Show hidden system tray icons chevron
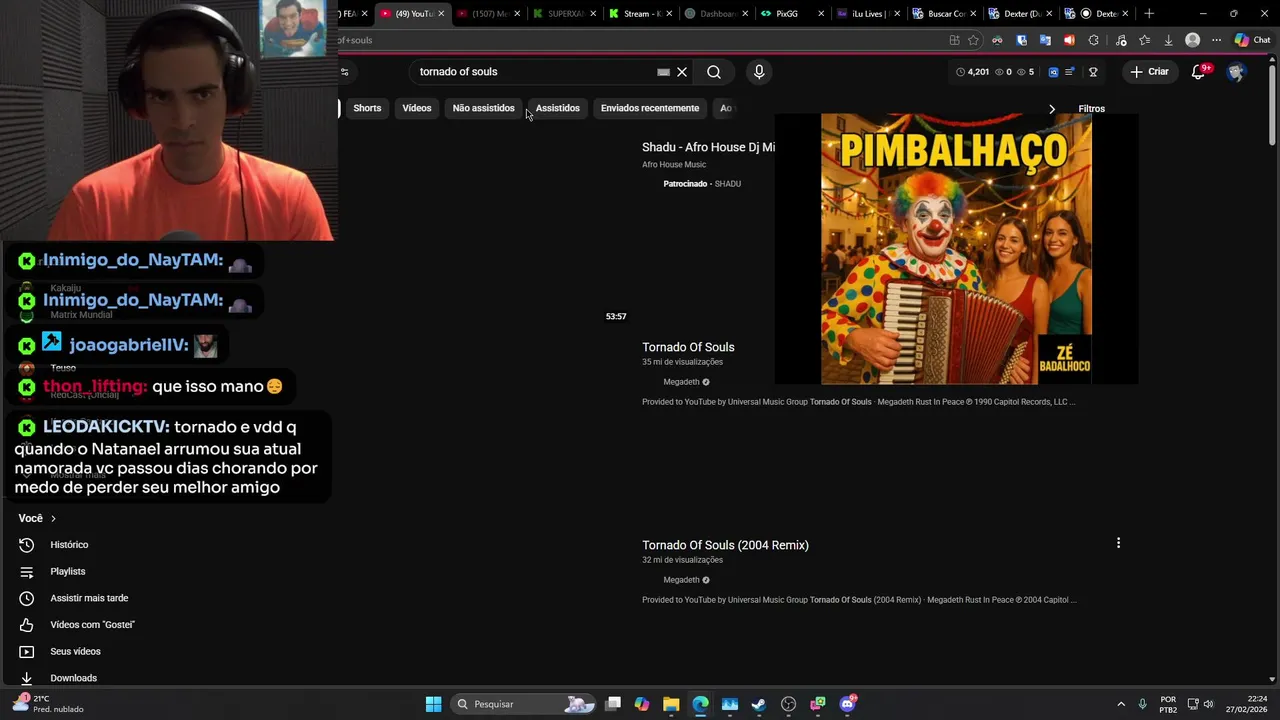The width and height of the screenshot is (1280, 720). [x=1121, y=704]
